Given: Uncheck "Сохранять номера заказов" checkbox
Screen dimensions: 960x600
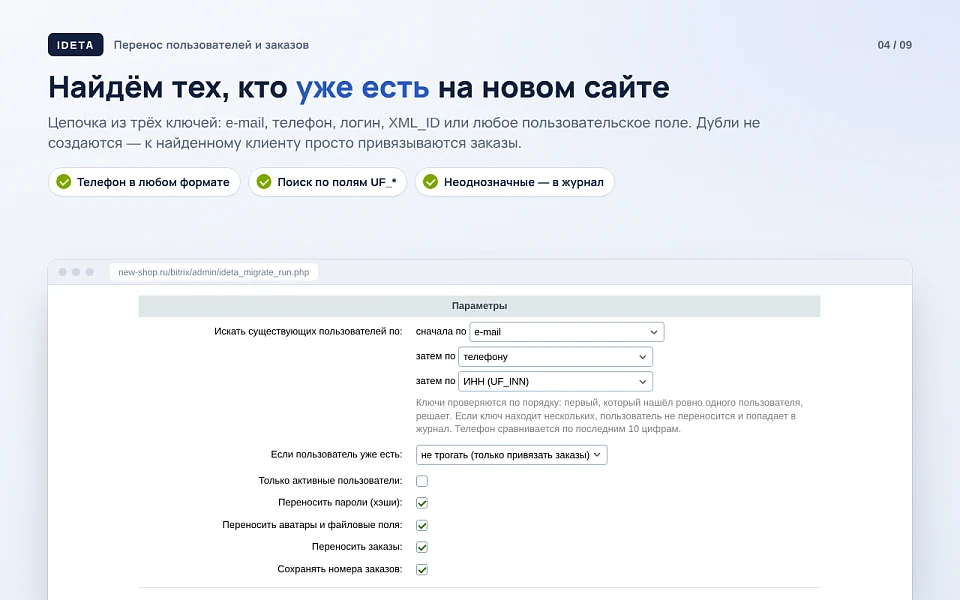Looking at the screenshot, I should (x=422, y=569).
